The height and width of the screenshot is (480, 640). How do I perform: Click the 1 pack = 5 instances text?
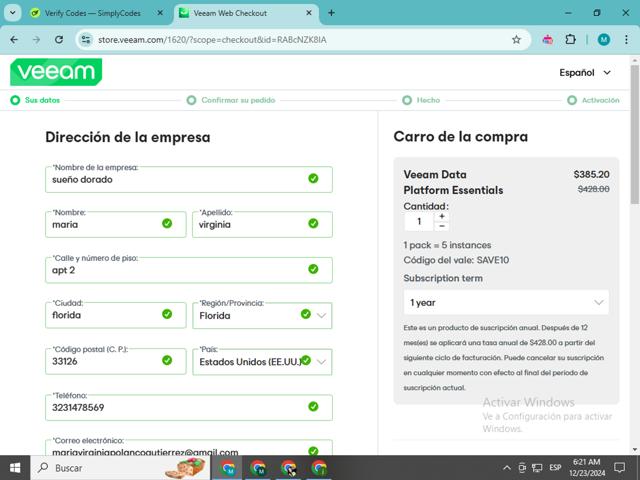(447, 245)
